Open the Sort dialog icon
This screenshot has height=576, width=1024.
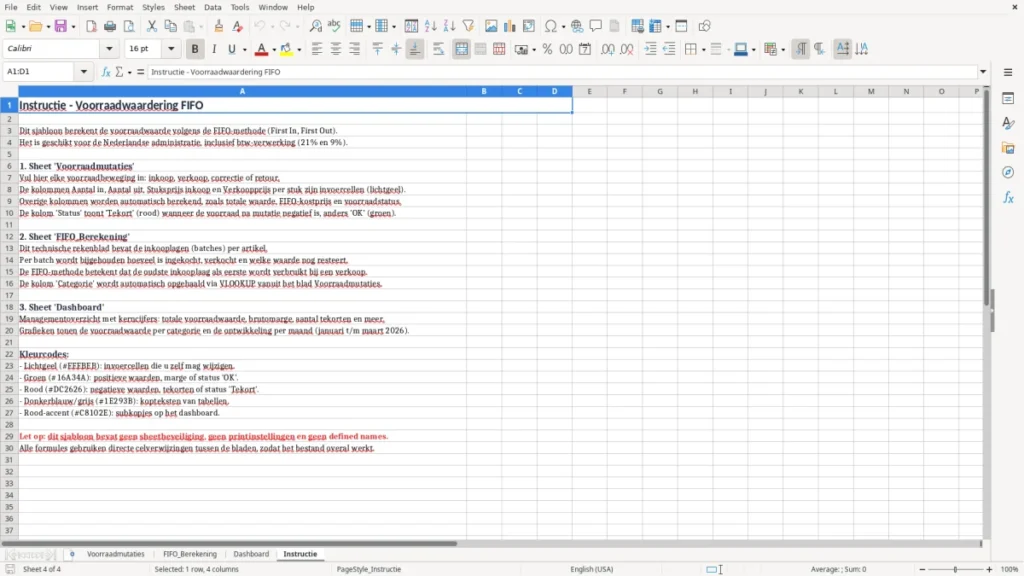411,26
